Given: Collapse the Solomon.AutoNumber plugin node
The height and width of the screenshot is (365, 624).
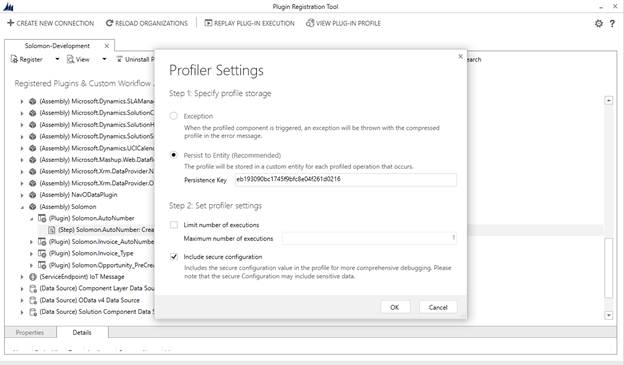Looking at the screenshot, I should [31, 218].
